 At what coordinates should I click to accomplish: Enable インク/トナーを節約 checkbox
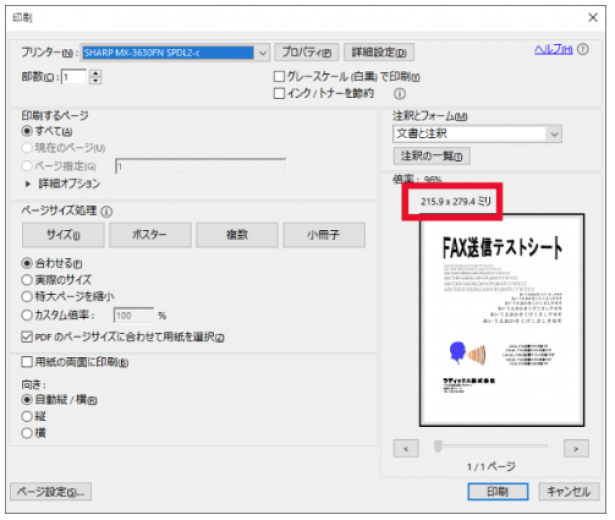click(x=279, y=93)
